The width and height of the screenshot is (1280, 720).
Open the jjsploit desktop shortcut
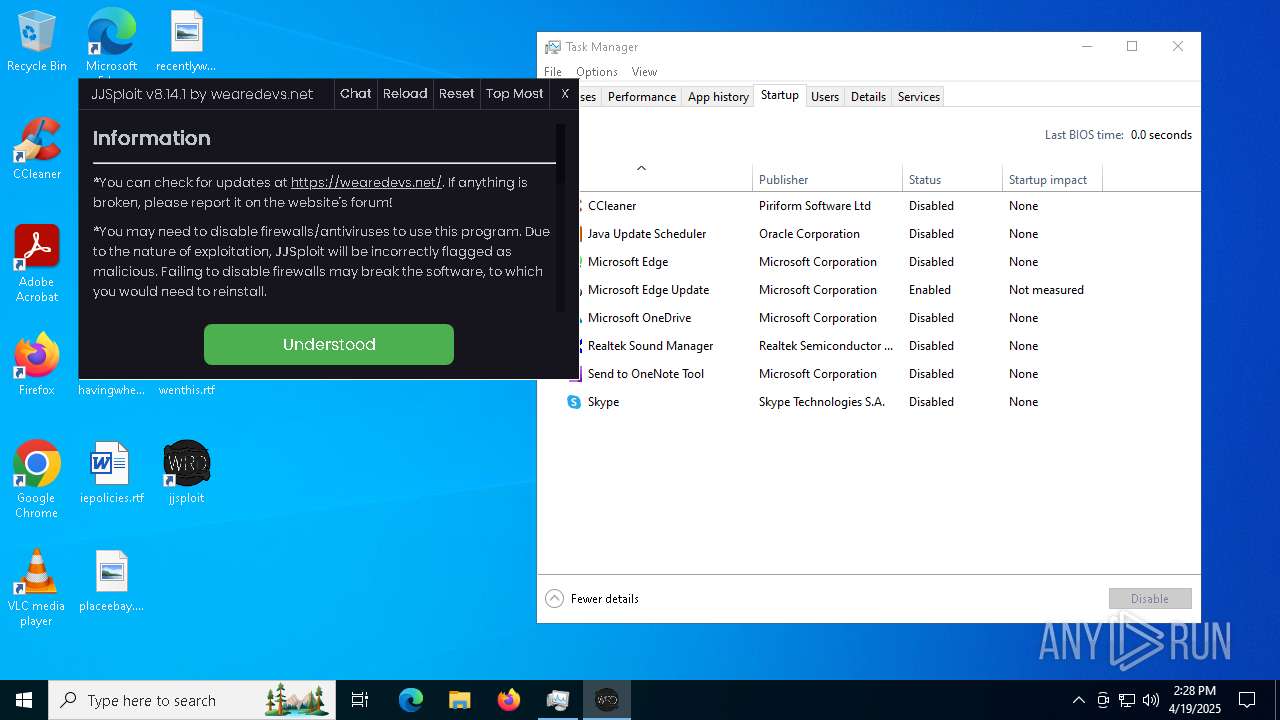186,473
